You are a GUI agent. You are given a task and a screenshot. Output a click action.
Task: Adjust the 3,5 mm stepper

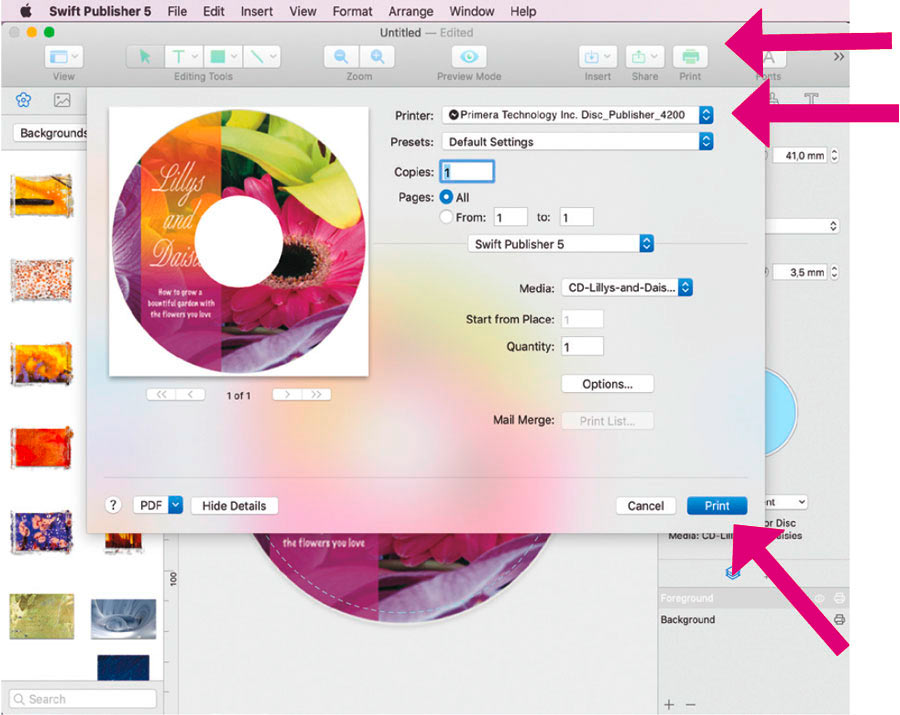(834, 272)
